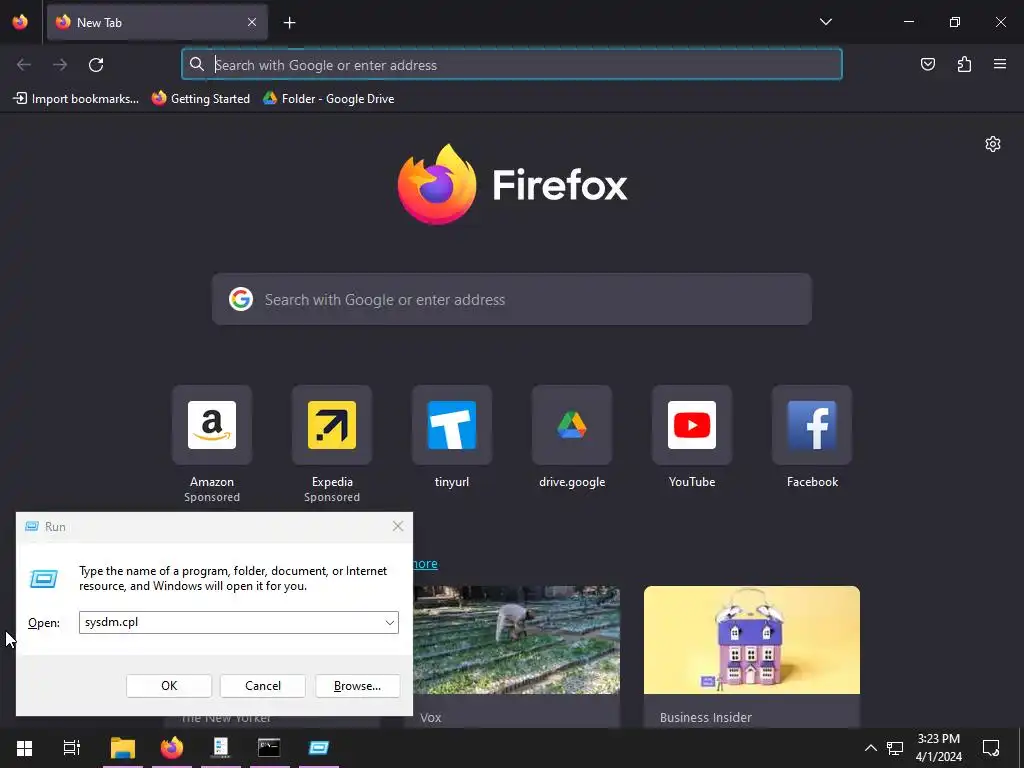This screenshot has width=1024, height=768.
Task: Click the Firefox forward arrow button
Action: point(60,65)
